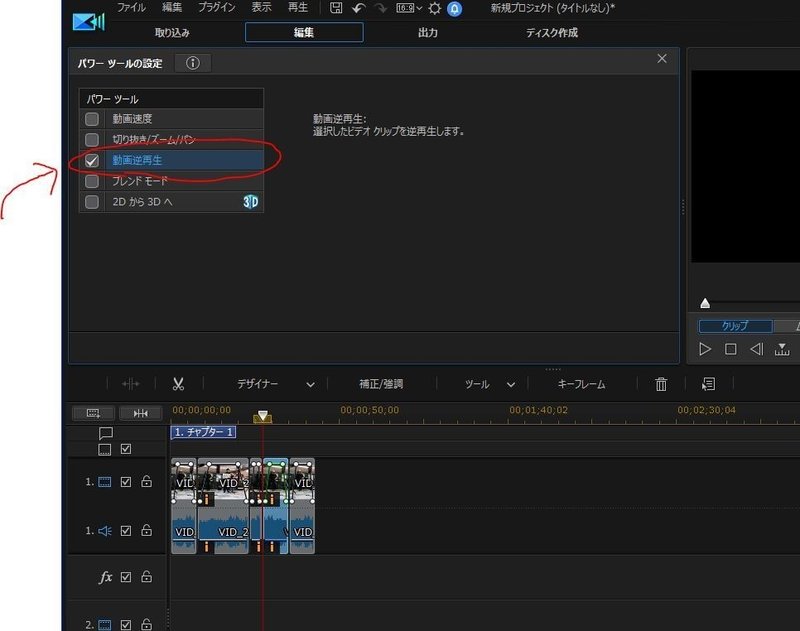Click the Save project disk icon

point(336,7)
